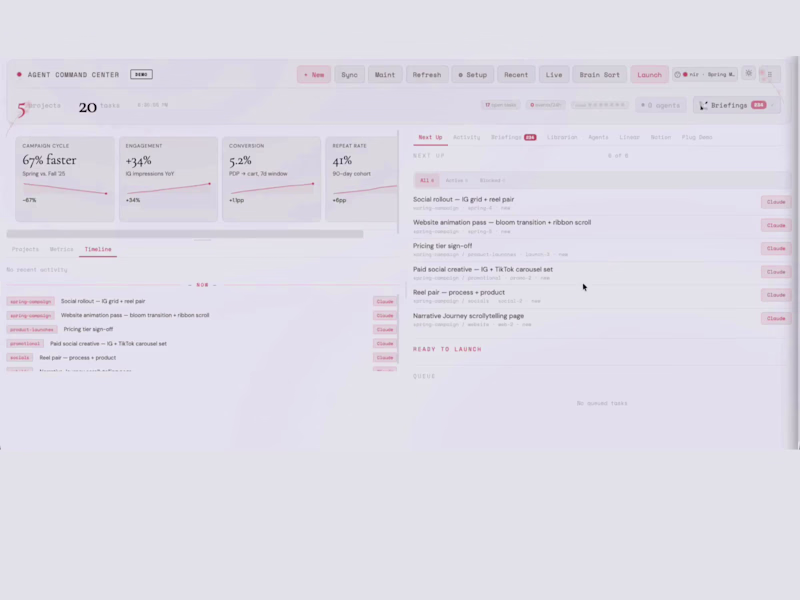Switch to the Notion tab

661,137
